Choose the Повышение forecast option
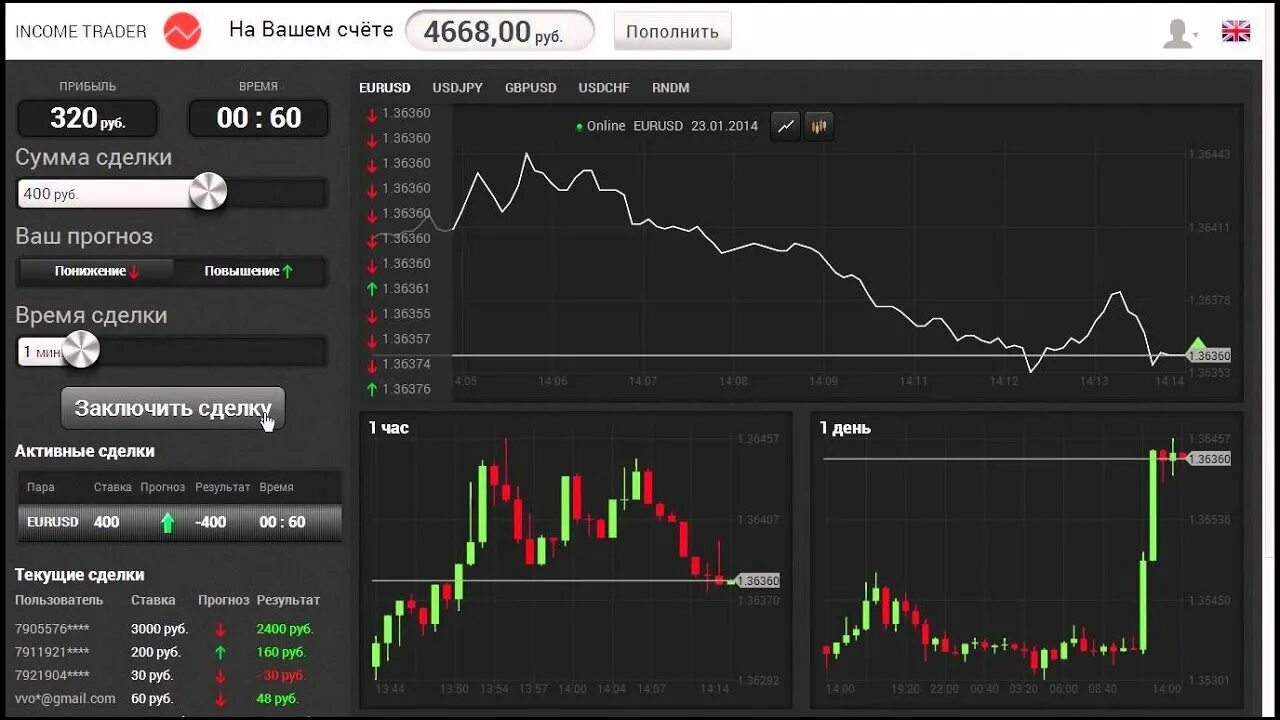Screen dimensions: 1280x720 tap(249, 271)
